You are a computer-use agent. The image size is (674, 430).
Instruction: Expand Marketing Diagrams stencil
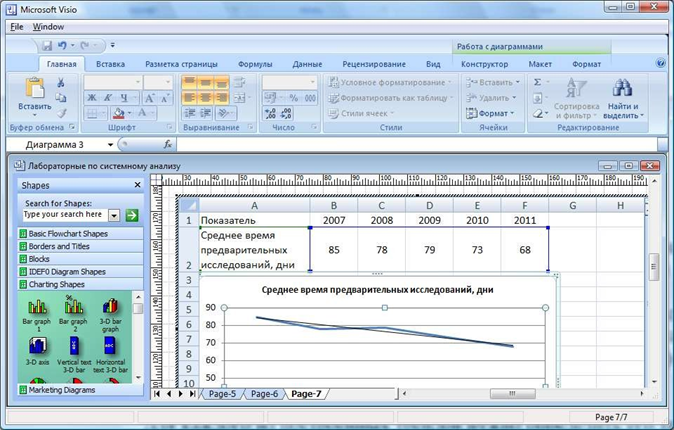tap(80, 390)
